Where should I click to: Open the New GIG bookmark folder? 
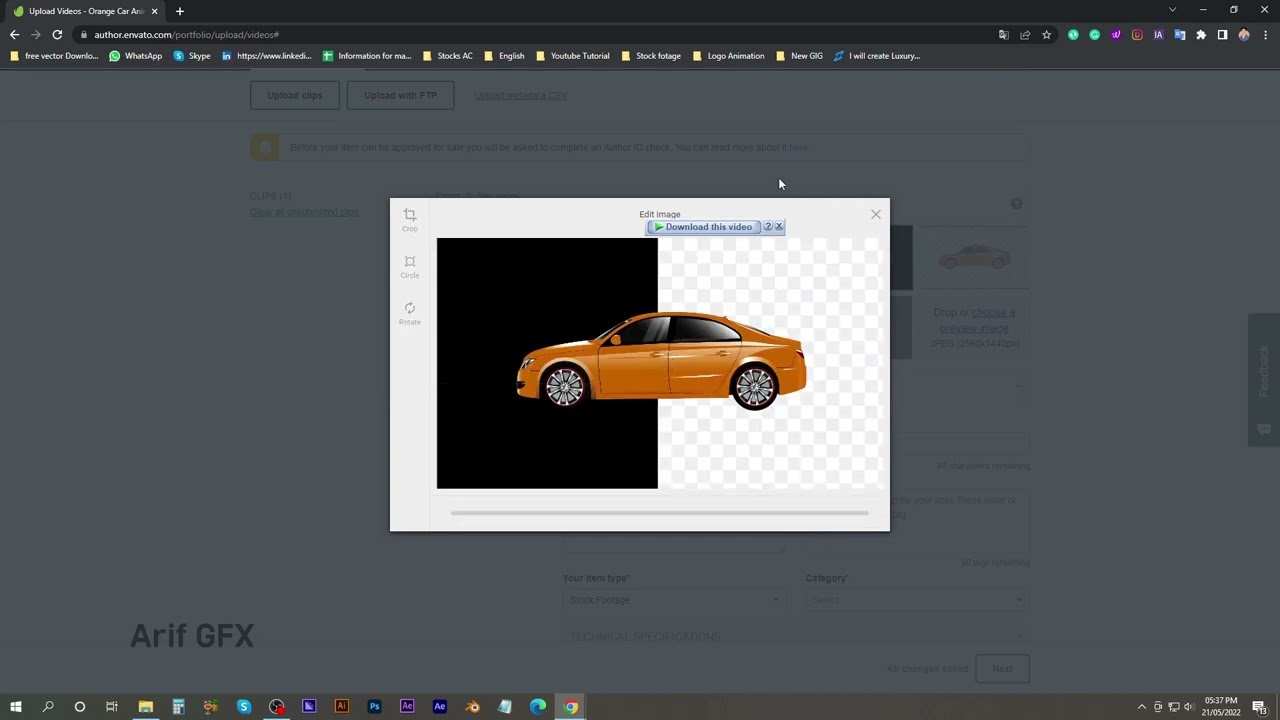(799, 56)
